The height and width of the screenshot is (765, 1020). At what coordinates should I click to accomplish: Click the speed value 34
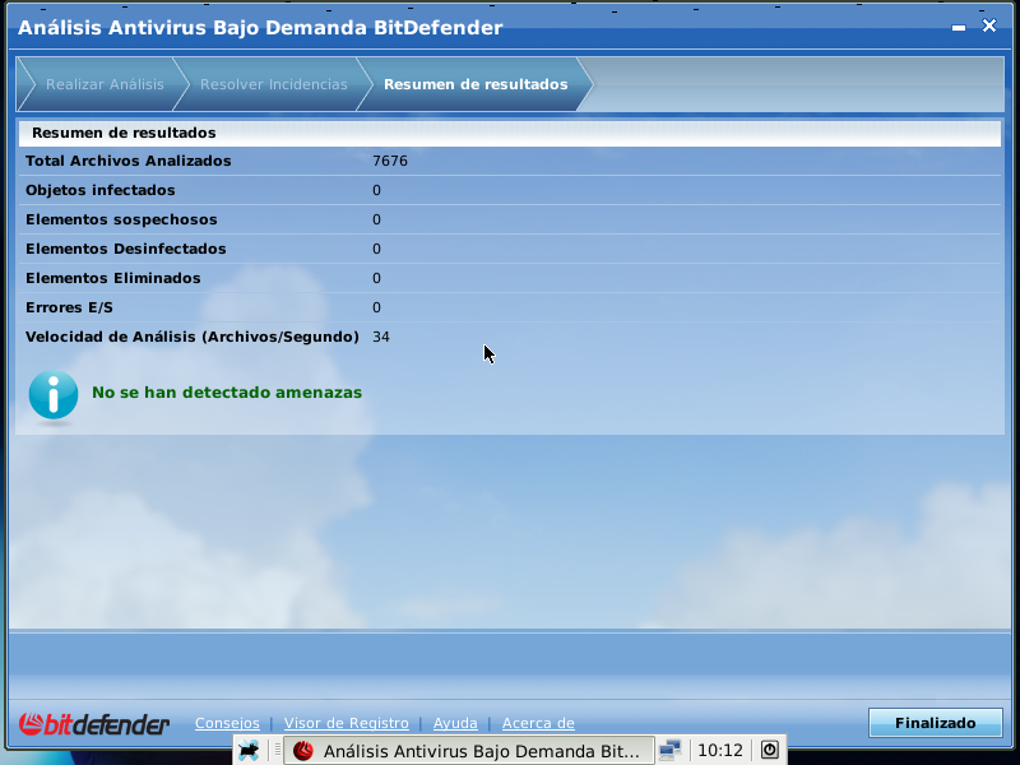click(x=381, y=337)
